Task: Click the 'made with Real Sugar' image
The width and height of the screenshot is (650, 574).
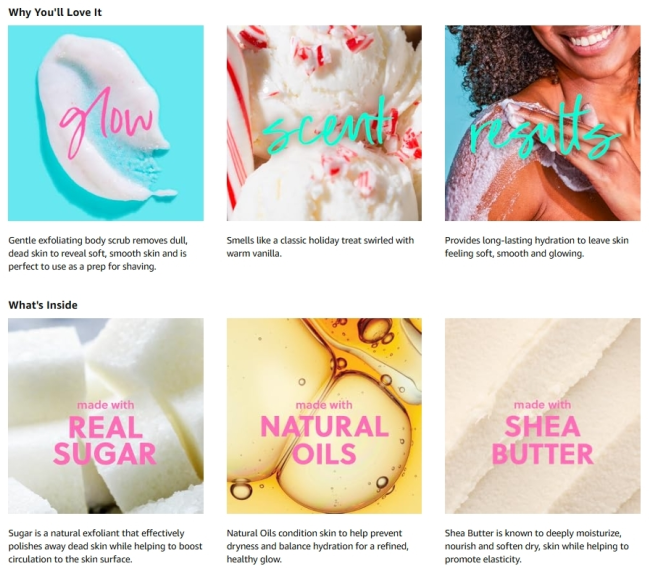Action: pyautogui.click(x=106, y=416)
